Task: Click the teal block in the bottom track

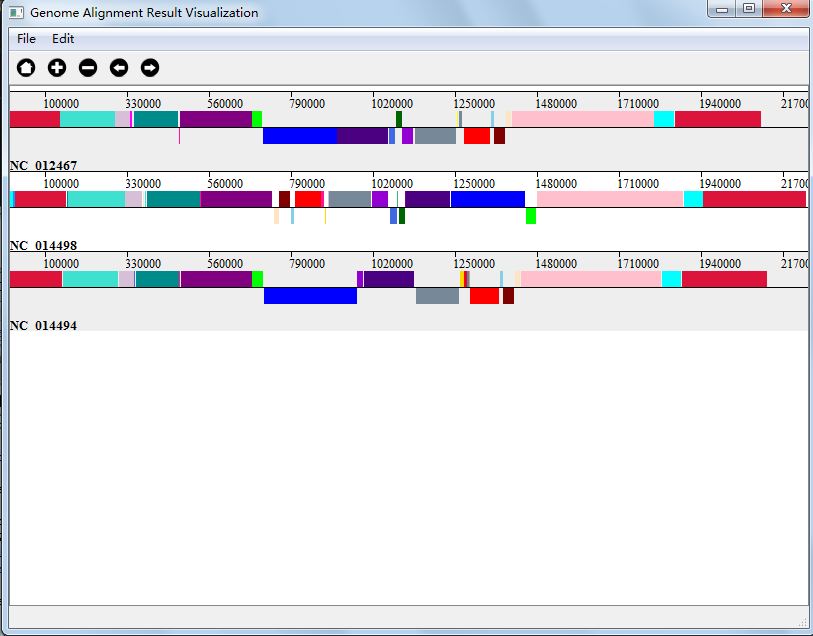Action: pos(158,279)
